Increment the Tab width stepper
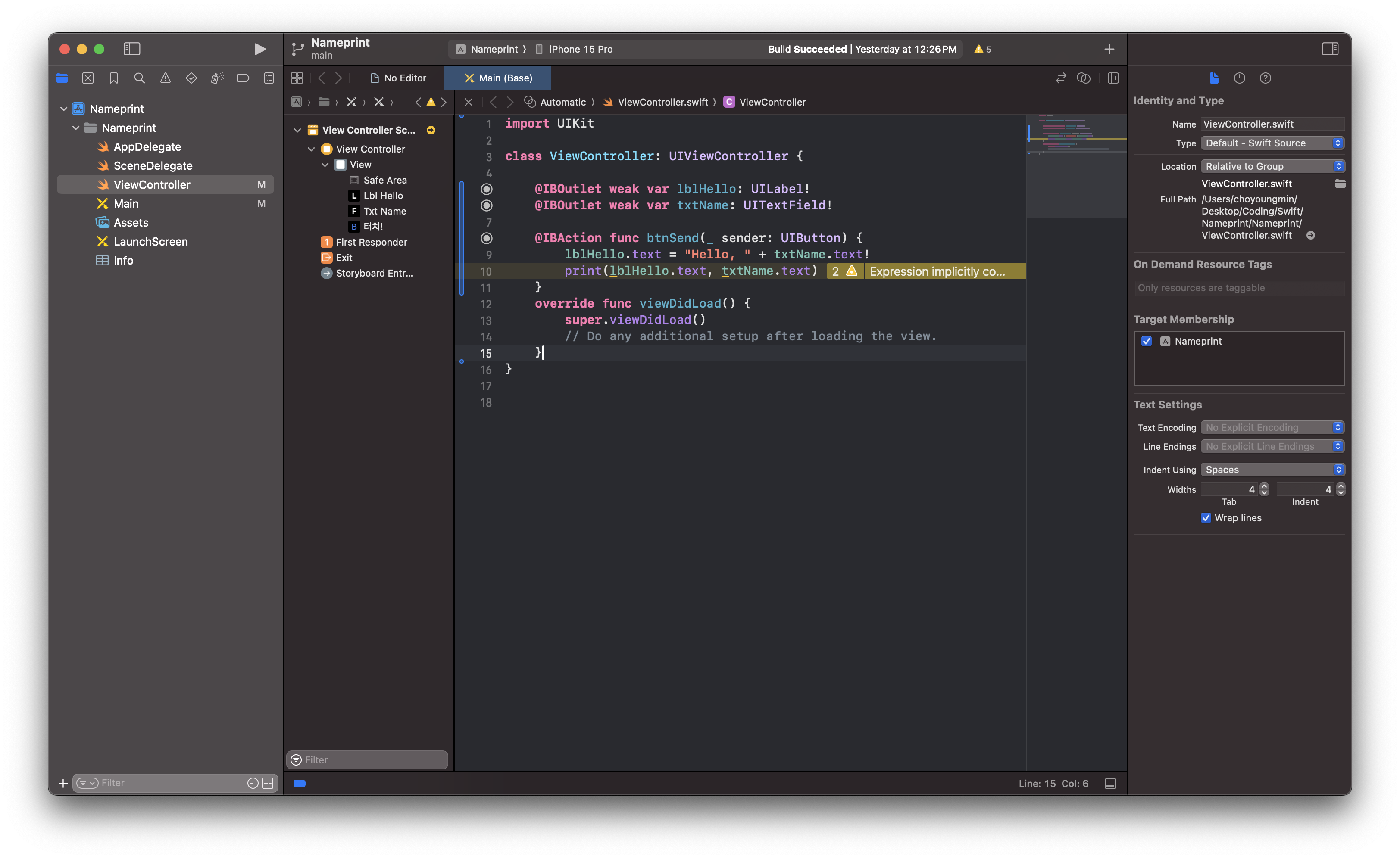The width and height of the screenshot is (1400, 859). 1264,486
